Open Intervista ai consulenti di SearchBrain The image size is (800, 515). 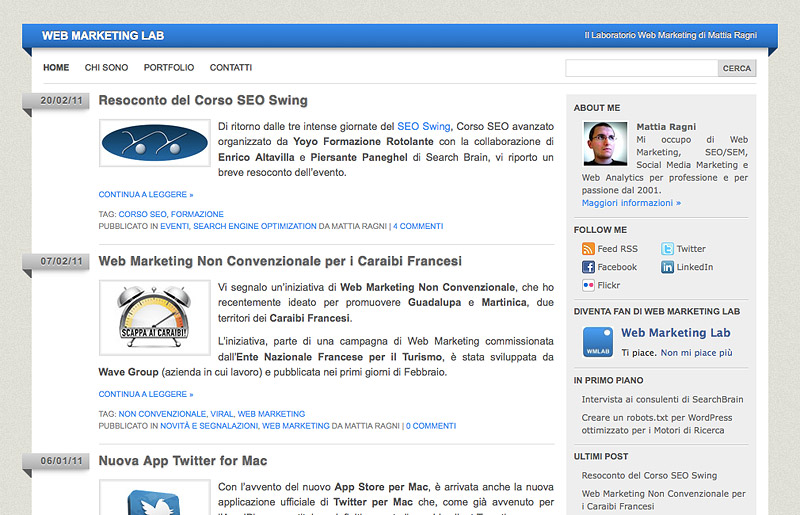(662, 400)
